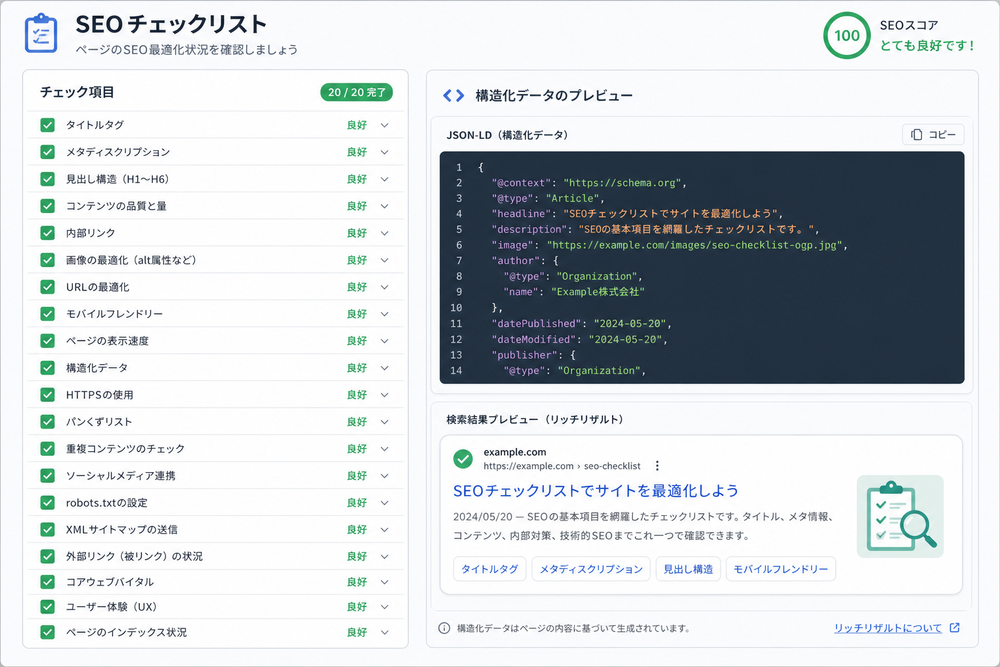Click the タイトルタグ sitelink chip

(490, 569)
